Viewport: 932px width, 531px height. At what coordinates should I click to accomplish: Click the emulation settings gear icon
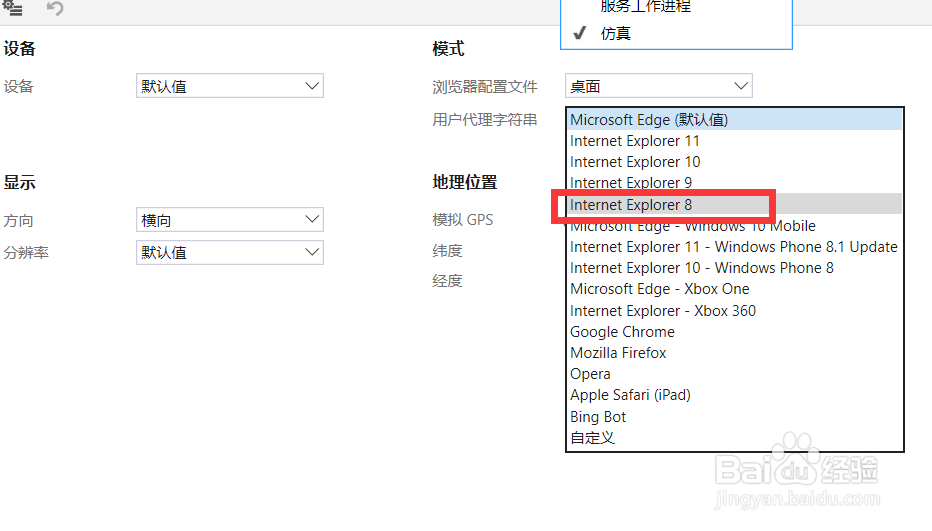click(x=13, y=9)
